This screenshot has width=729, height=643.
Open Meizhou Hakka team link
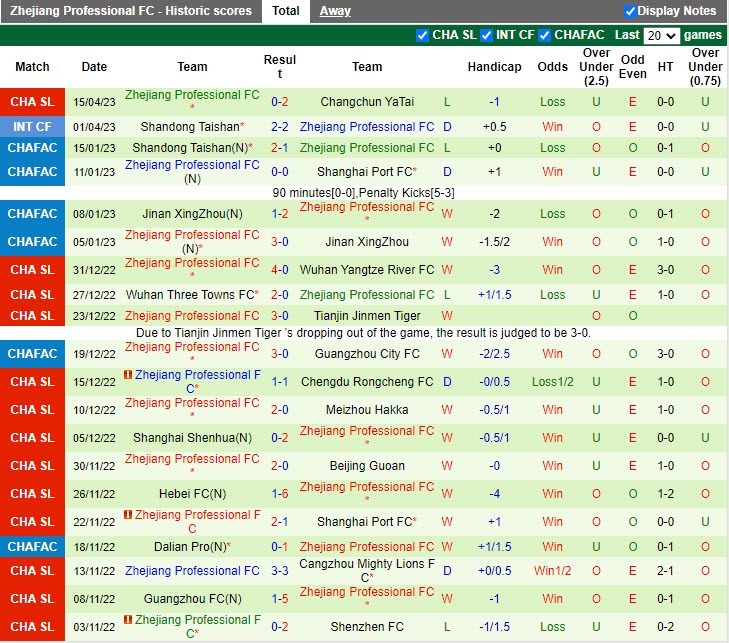(x=367, y=410)
